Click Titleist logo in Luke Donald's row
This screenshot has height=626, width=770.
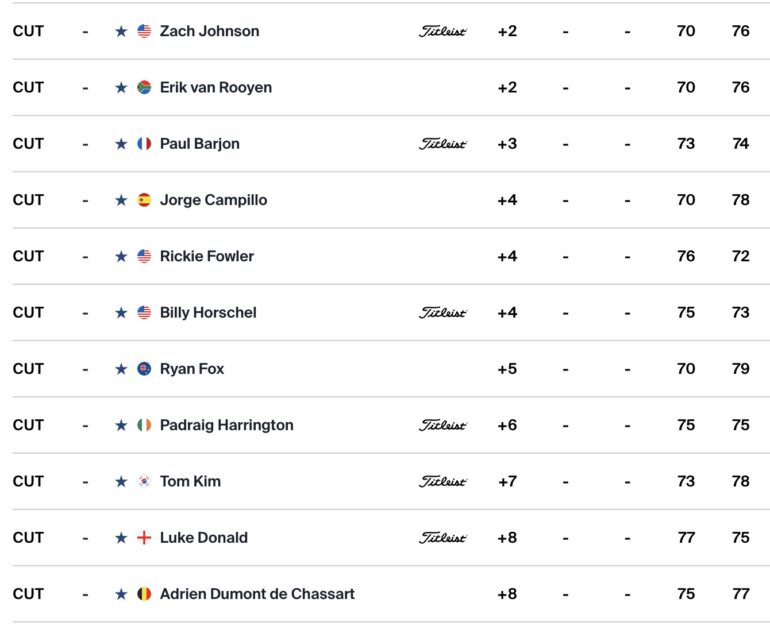tap(443, 537)
